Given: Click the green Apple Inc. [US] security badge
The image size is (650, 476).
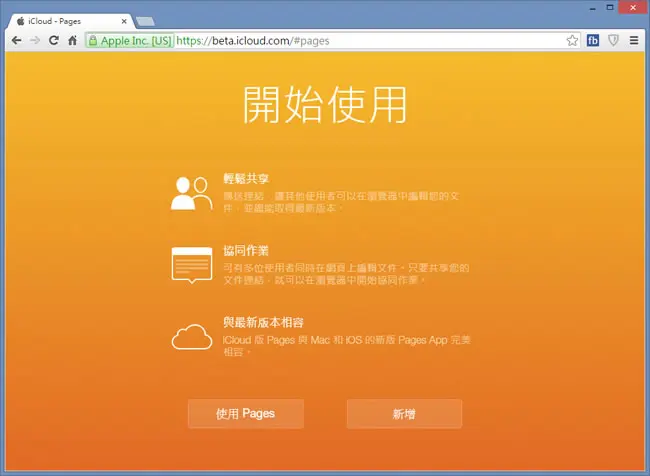Looking at the screenshot, I should [x=129, y=41].
